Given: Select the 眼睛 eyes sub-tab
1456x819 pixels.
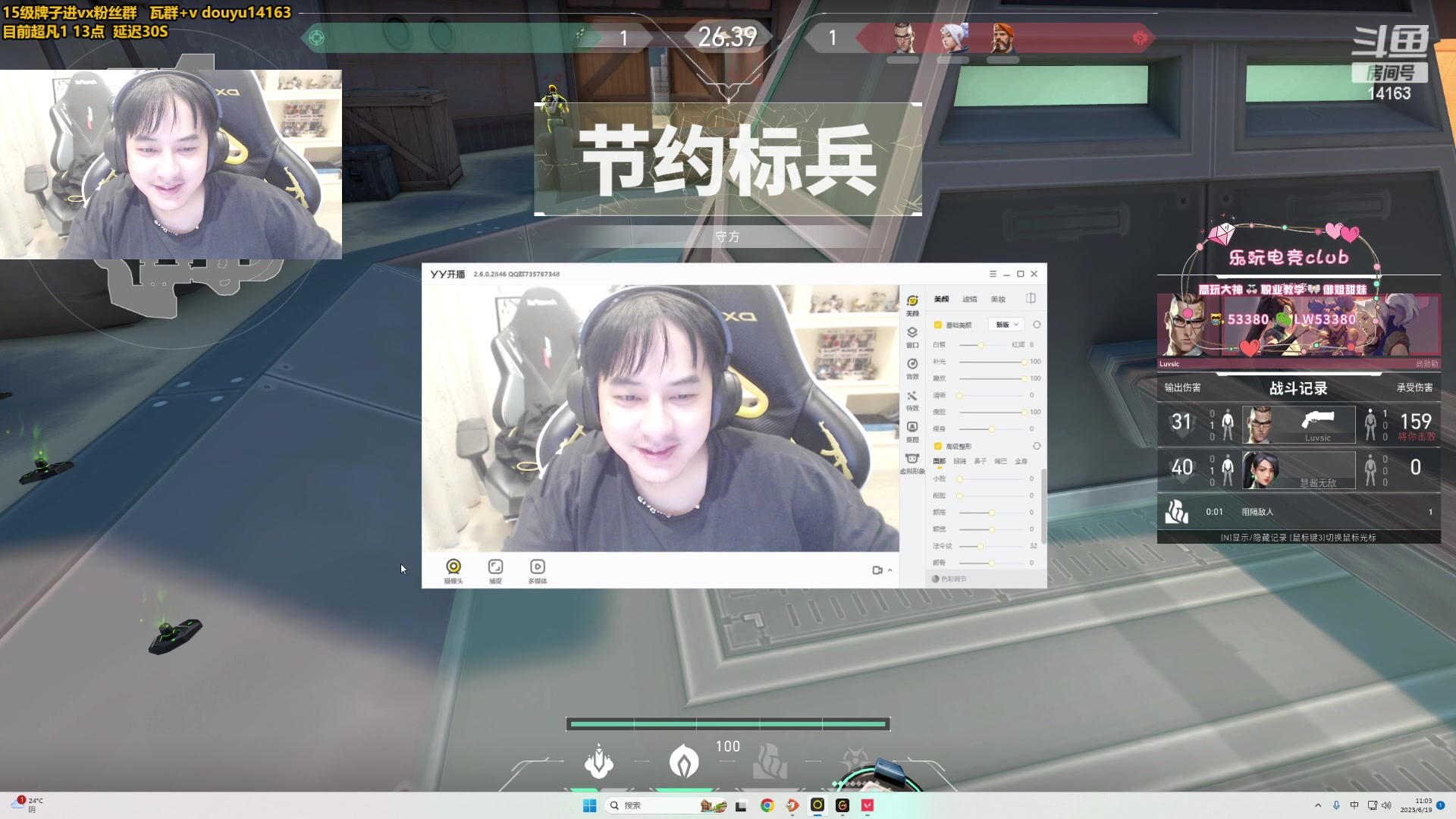Looking at the screenshot, I should click(x=960, y=461).
